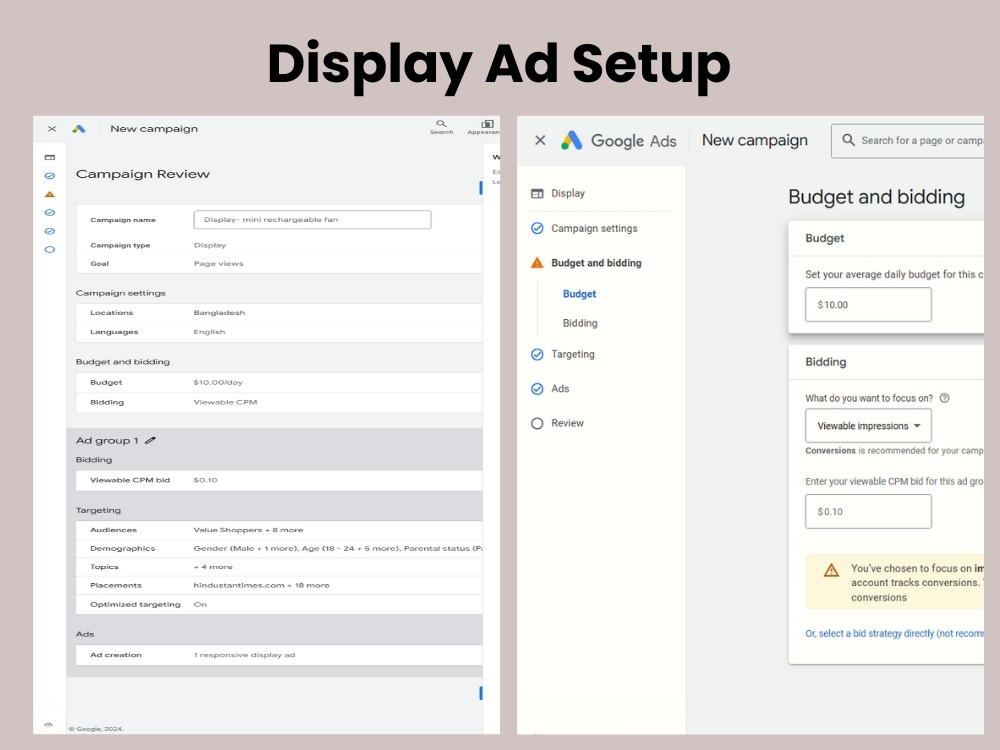The width and height of the screenshot is (1000, 750).
Task: Open Targeting step in sidebar
Action: (573, 354)
